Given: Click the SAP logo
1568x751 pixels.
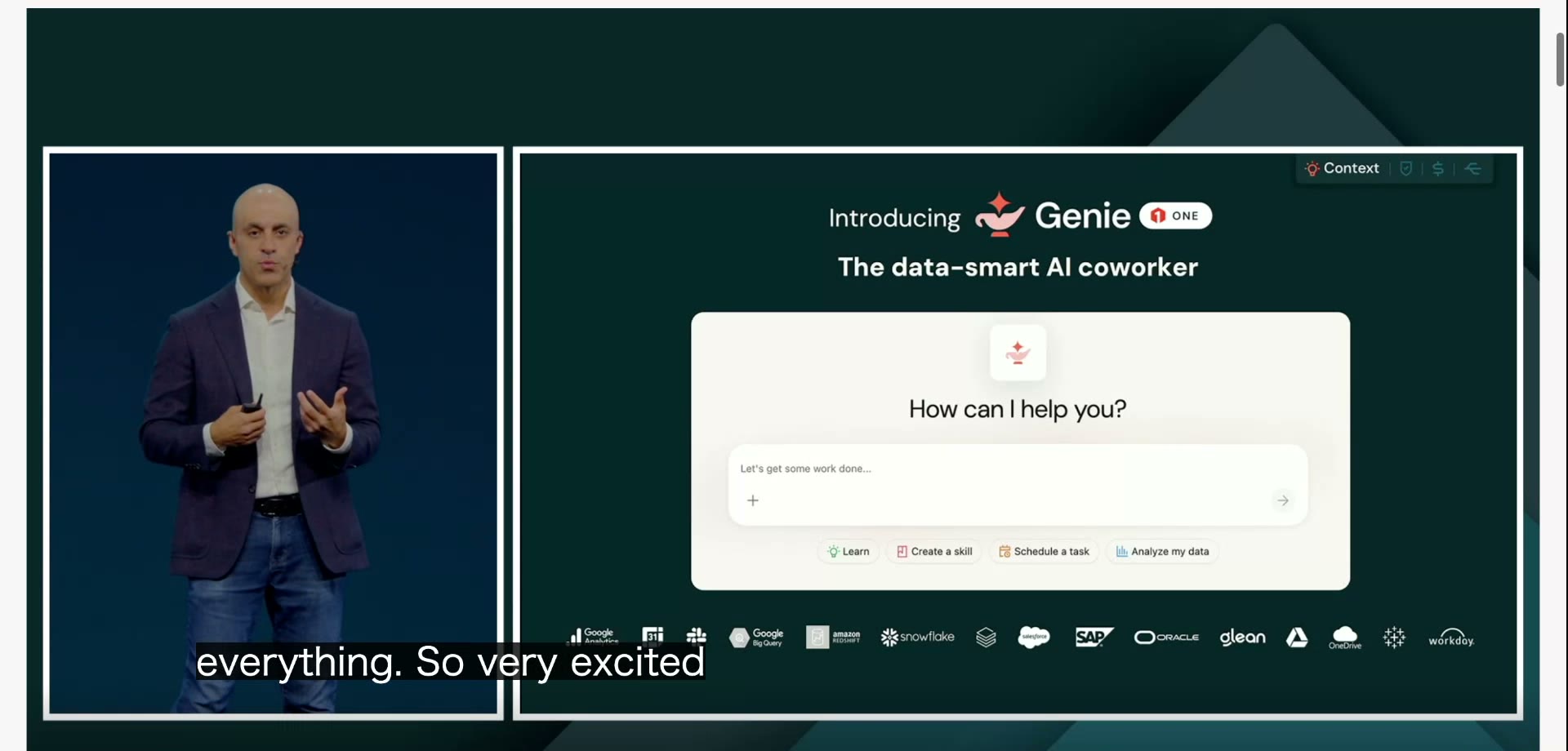Looking at the screenshot, I should (1094, 637).
